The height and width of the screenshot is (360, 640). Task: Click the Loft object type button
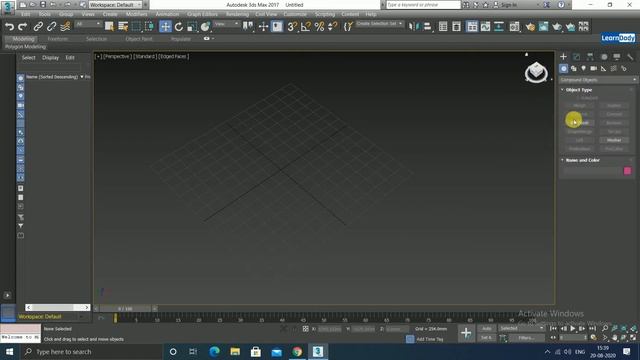click(x=580, y=140)
